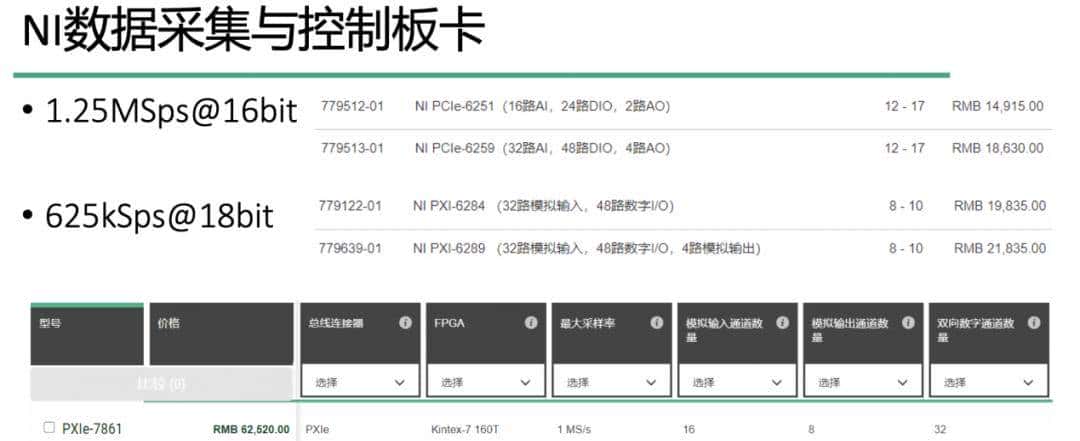
Task: Click info icon beside 模拟输出通道数量 header
Action: coord(908,322)
